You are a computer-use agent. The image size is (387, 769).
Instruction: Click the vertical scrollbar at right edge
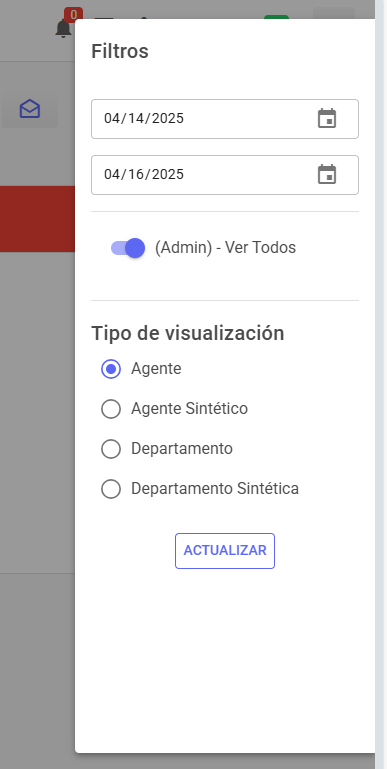click(381, 384)
